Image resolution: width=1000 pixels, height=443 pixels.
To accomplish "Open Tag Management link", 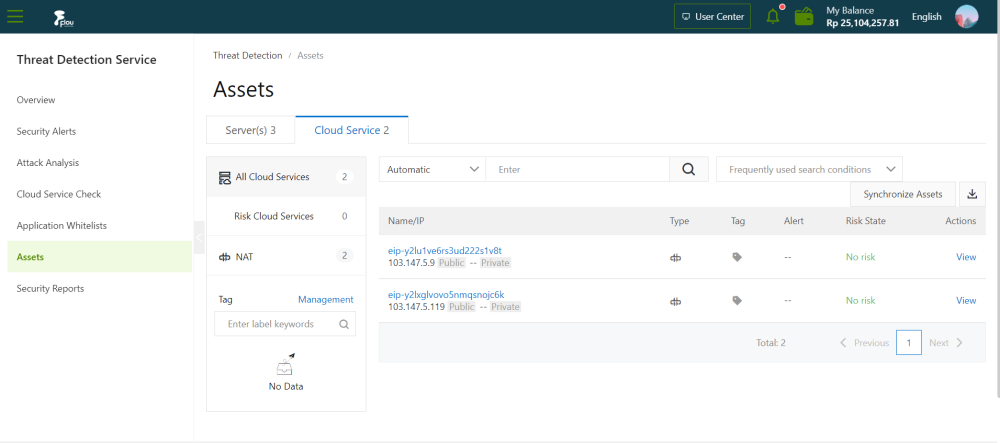I will (x=325, y=300).
